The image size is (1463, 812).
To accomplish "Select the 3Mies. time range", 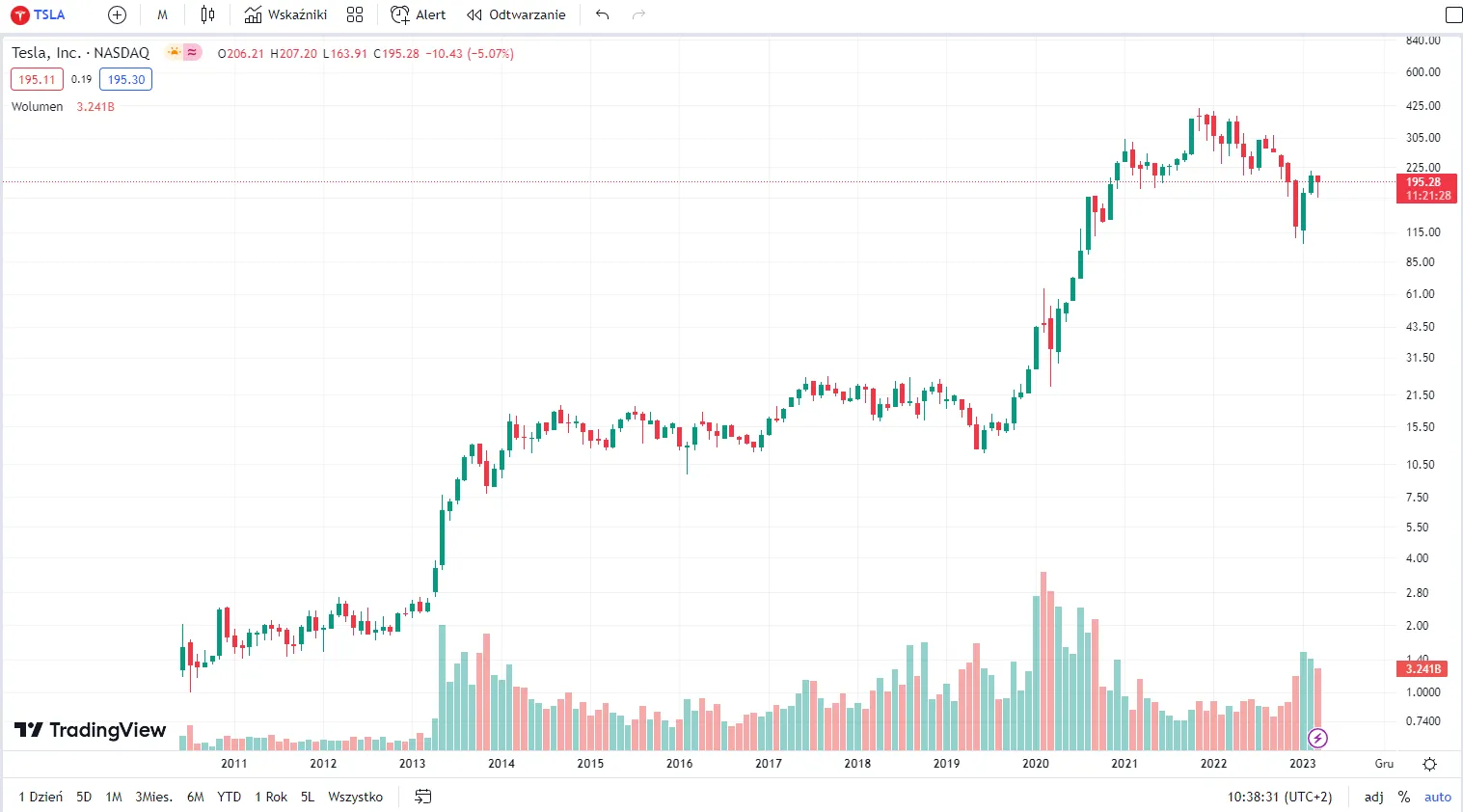I will click(x=154, y=797).
